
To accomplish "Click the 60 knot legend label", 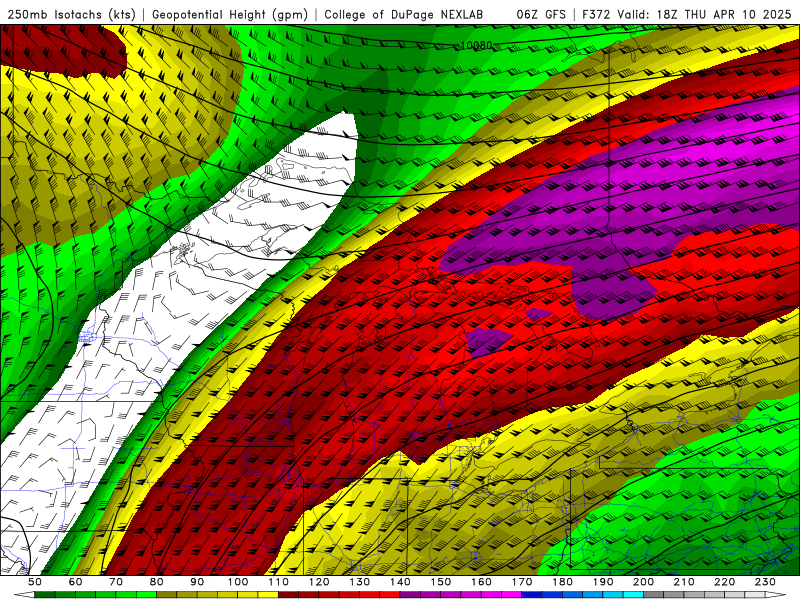I will [75, 582].
